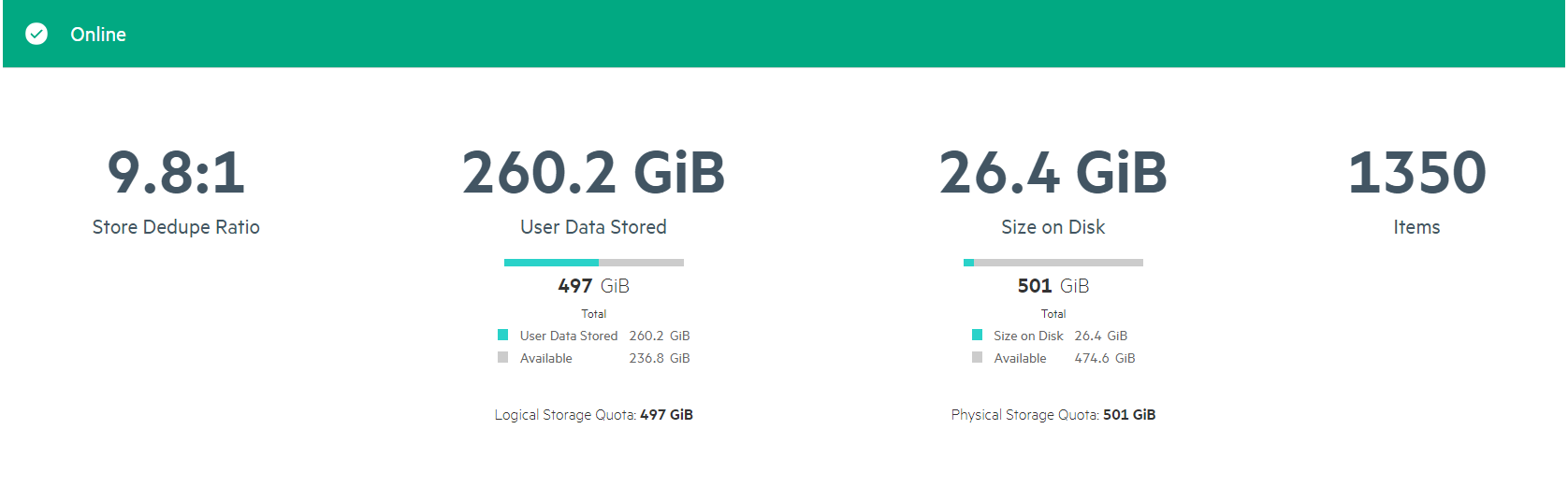Click the gray Available swatch under 501 GiB
Image resolution: width=1568 pixels, height=501 pixels.
tap(978, 357)
